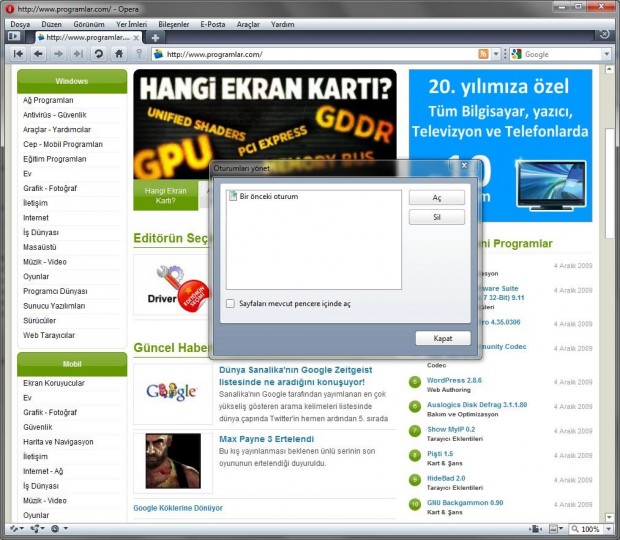Image resolution: width=620 pixels, height=540 pixels.
Task: Expand the Opera Turbo dropdown arrow
Action: (x=66, y=529)
